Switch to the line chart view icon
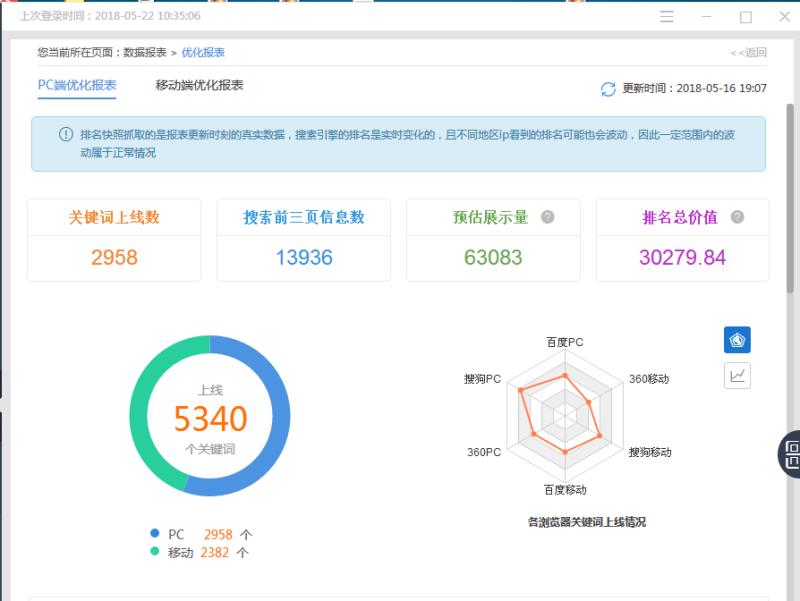This screenshot has height=601, width=800. point(737,375)
